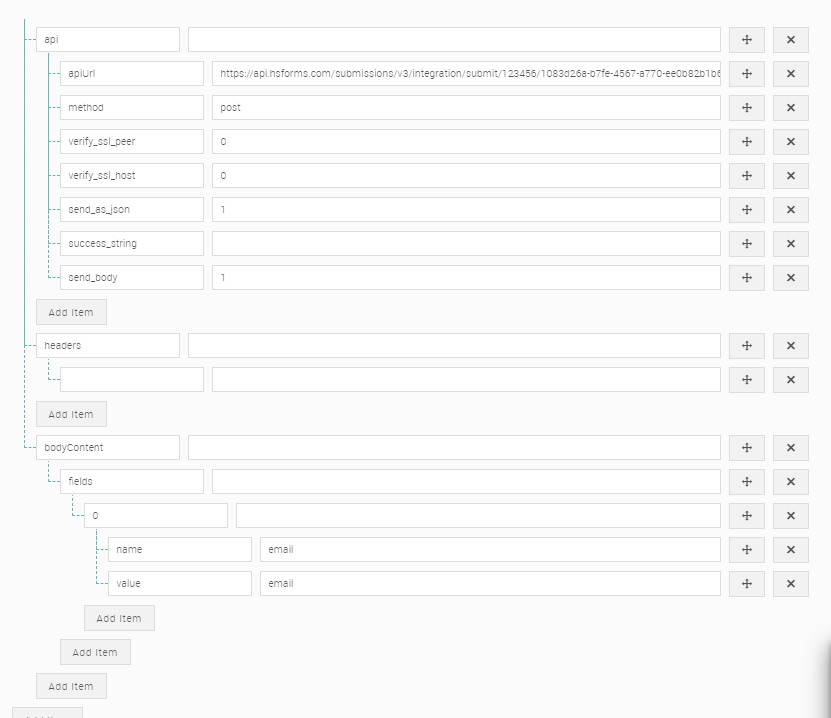The image size is (831, 718).
Task: Click the name value field containing email
Action: click(489, 549)
